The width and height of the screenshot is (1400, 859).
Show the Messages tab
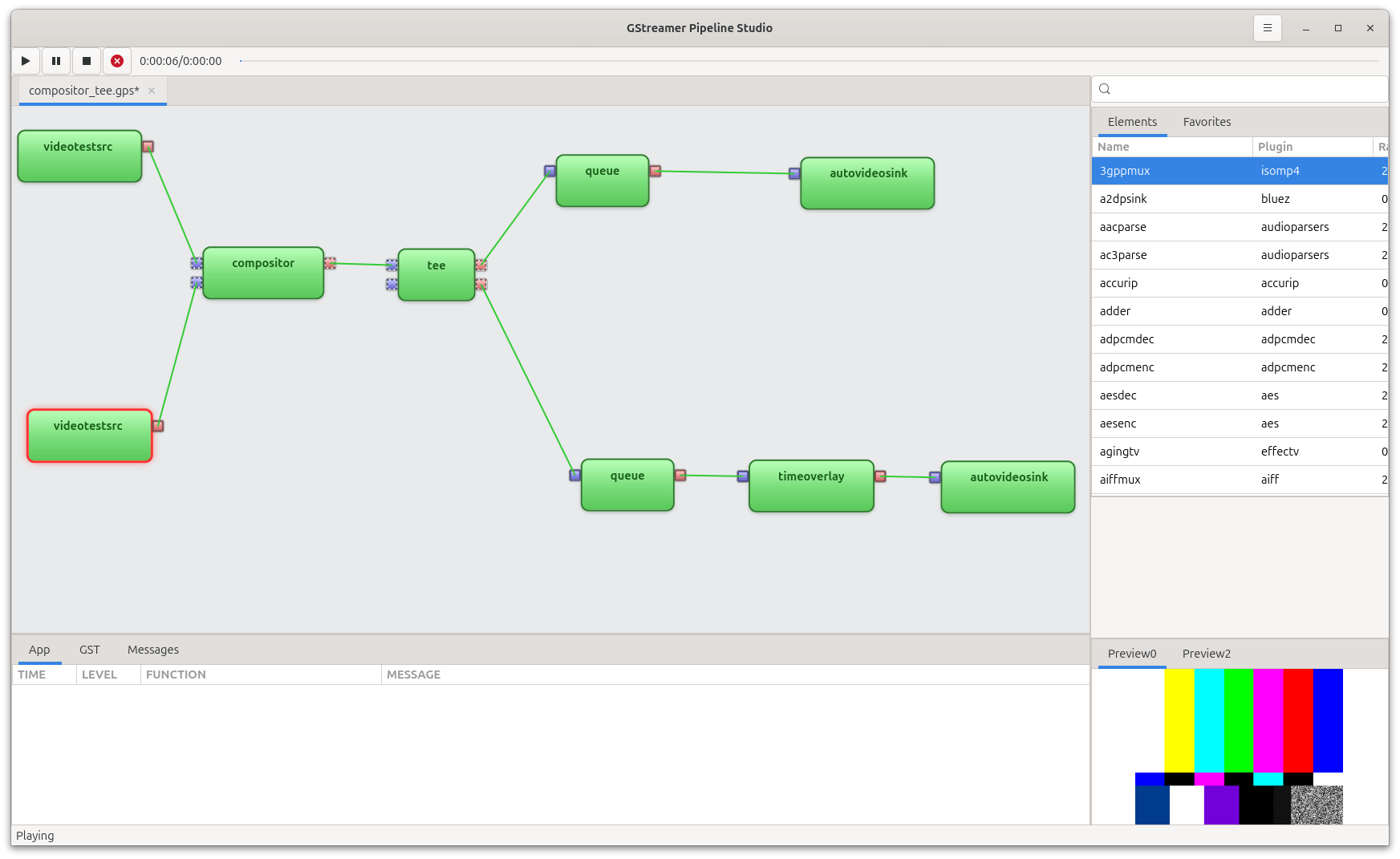(153, 650)
